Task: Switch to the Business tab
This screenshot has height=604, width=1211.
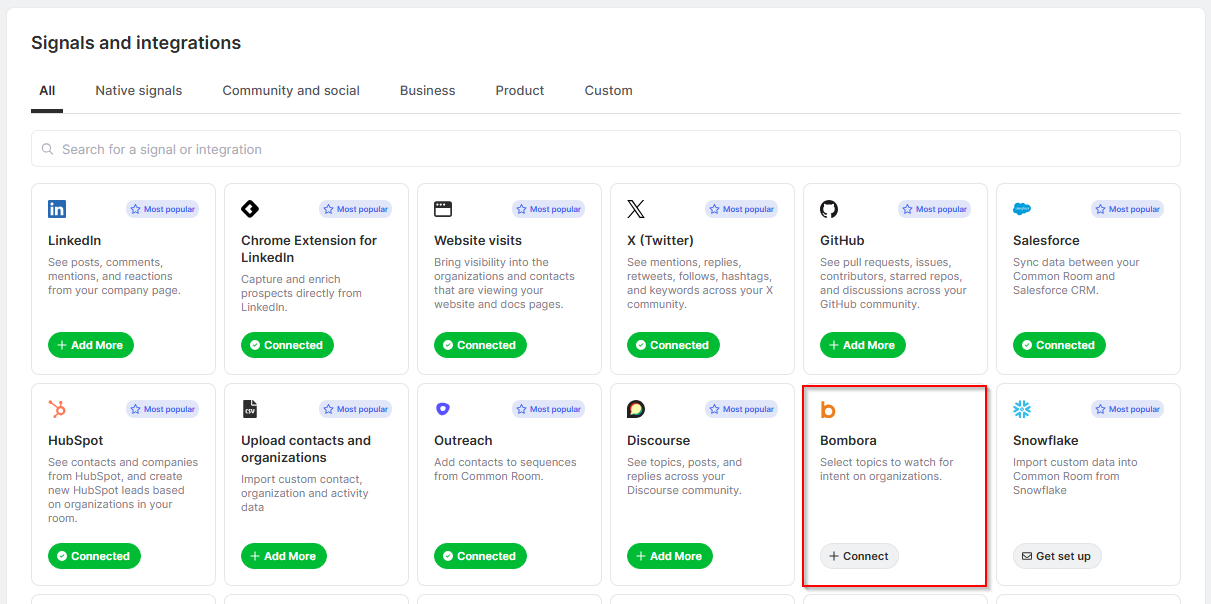Action: [x=428, y=90]
